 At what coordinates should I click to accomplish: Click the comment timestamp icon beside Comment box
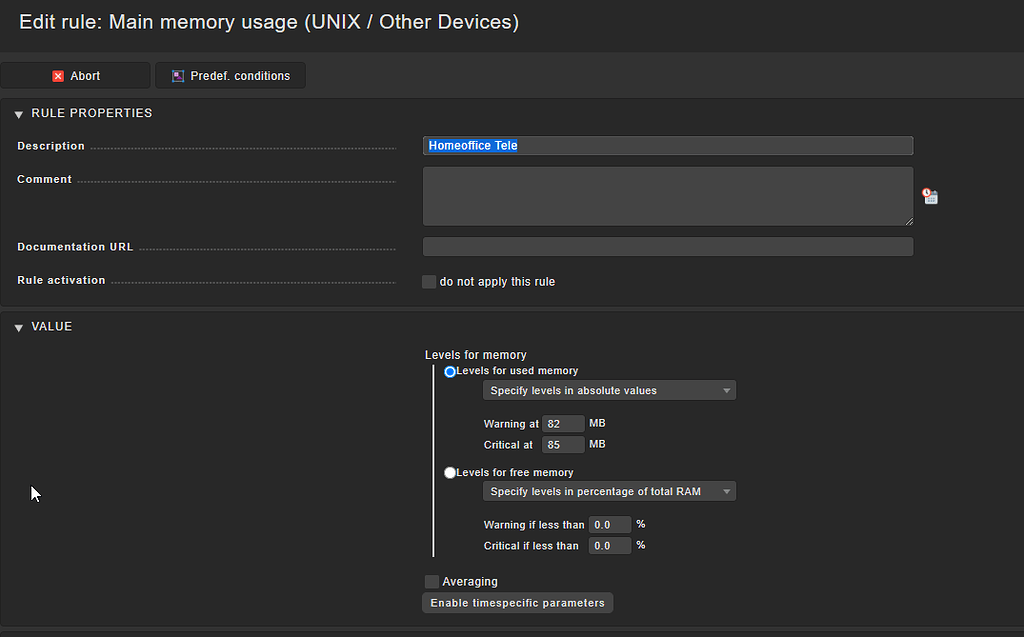929,196
